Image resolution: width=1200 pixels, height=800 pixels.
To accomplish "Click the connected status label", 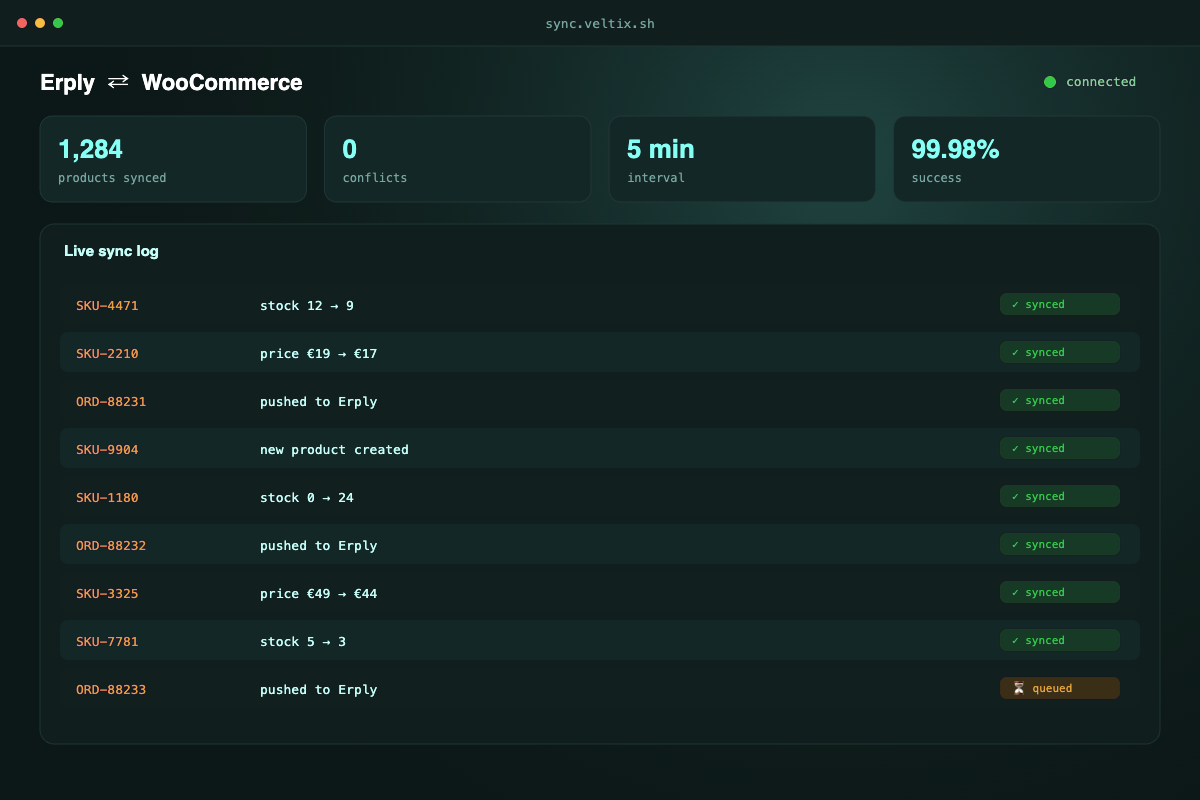I will point(1101,82).
